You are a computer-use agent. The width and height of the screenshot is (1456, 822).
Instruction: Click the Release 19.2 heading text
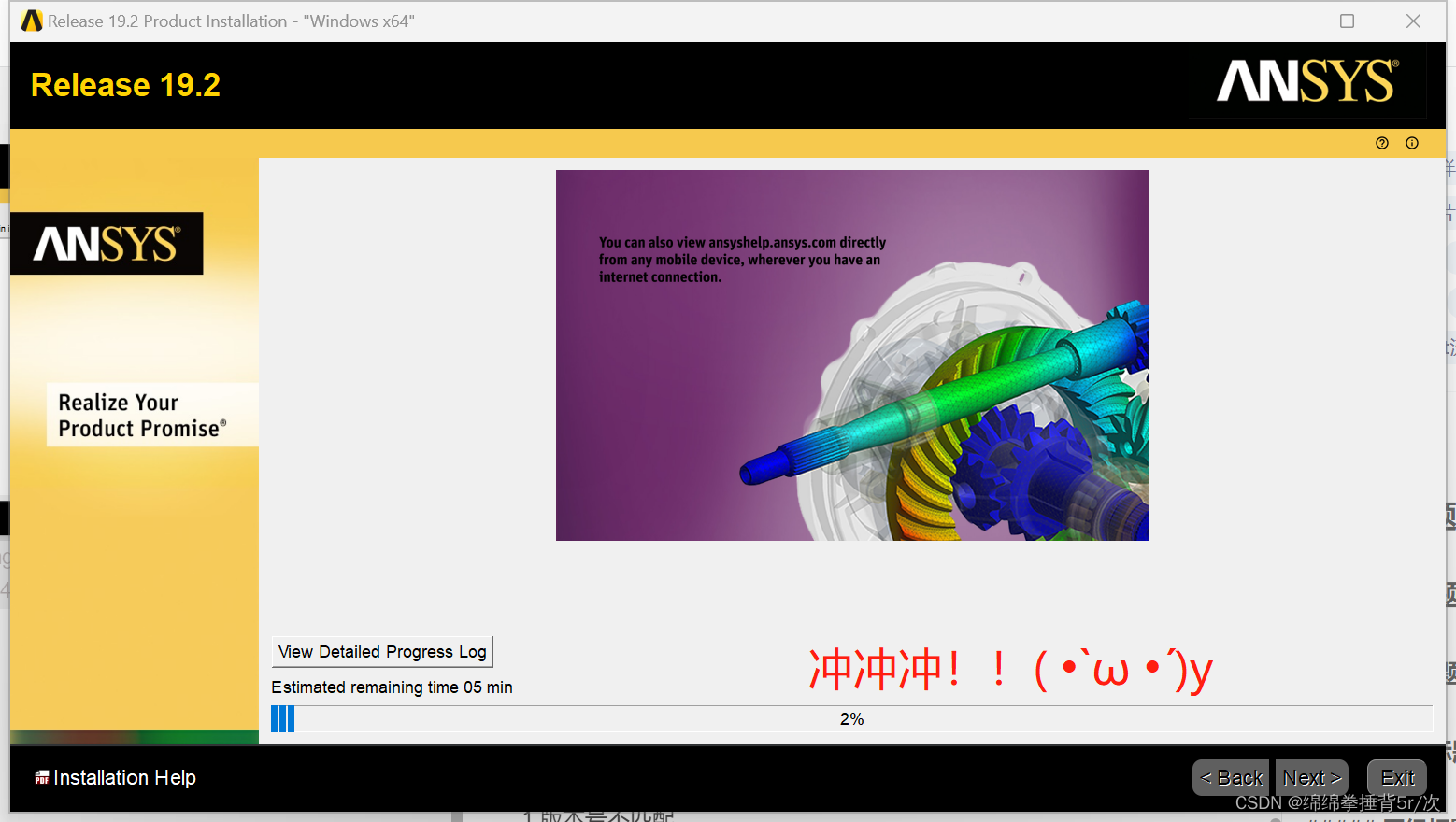pos(125,84)
